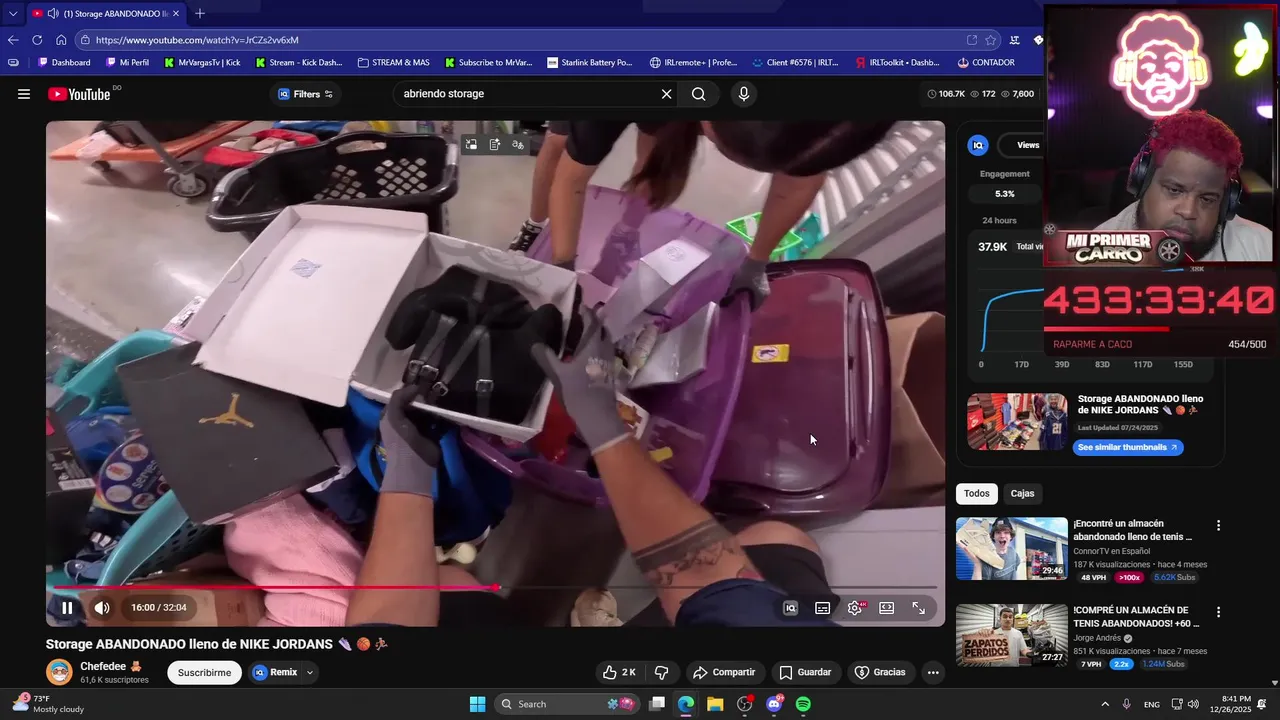Open options menu for Jorge Andrés video

(1218, 612)
